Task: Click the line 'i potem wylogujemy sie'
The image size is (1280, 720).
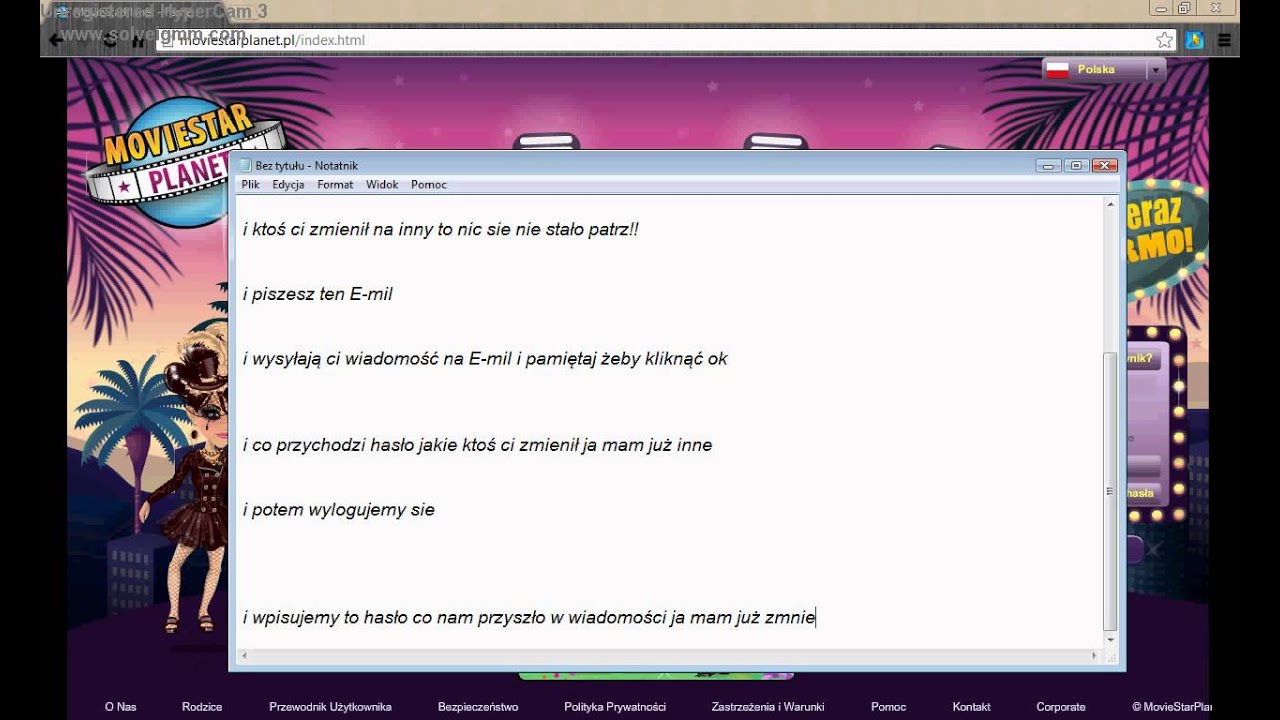Action: [339, 510]
